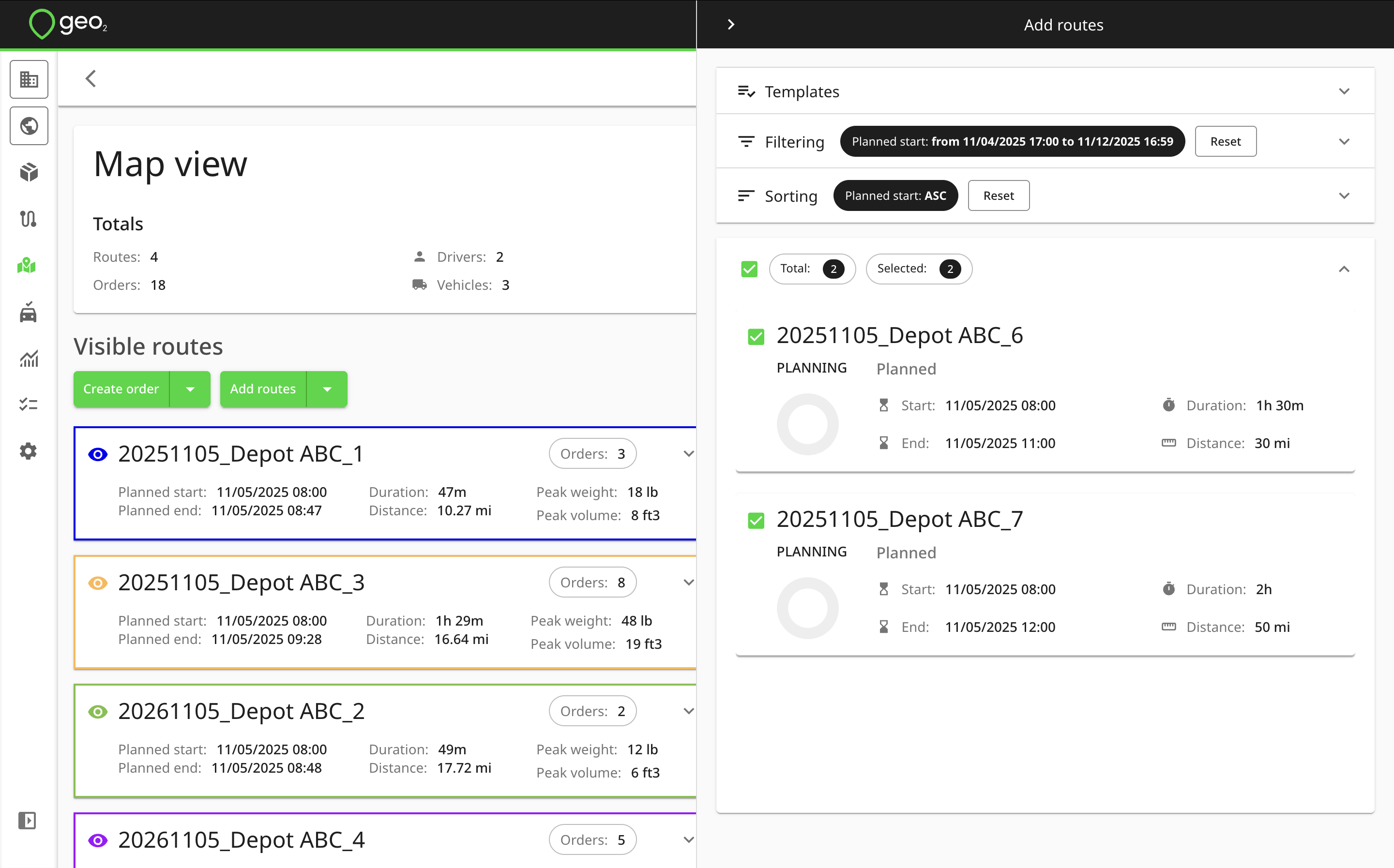This screenshot has height=868, width=1394.
Task: Open the package box sidebar icon
Action: click(29, 172)
